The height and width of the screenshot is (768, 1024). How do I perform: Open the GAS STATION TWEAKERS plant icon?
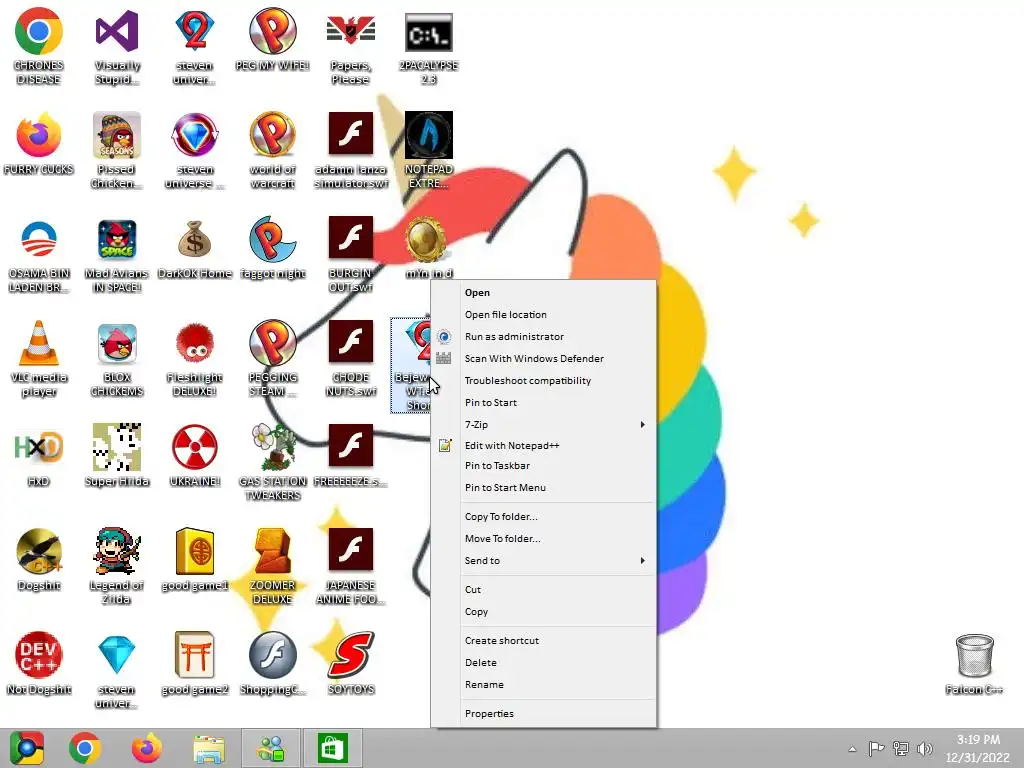273,447
